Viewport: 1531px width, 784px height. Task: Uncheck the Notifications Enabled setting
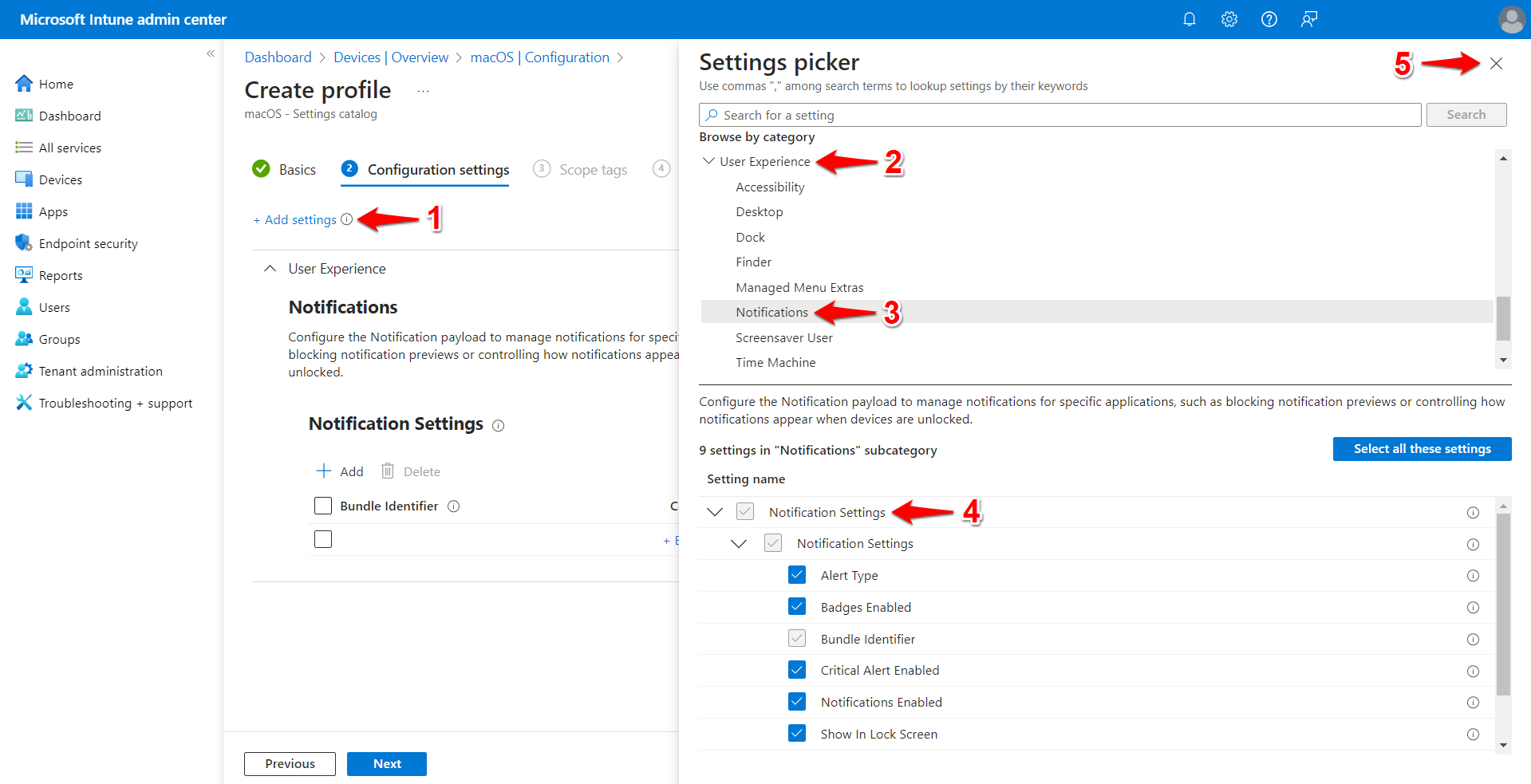click(797, 702)
